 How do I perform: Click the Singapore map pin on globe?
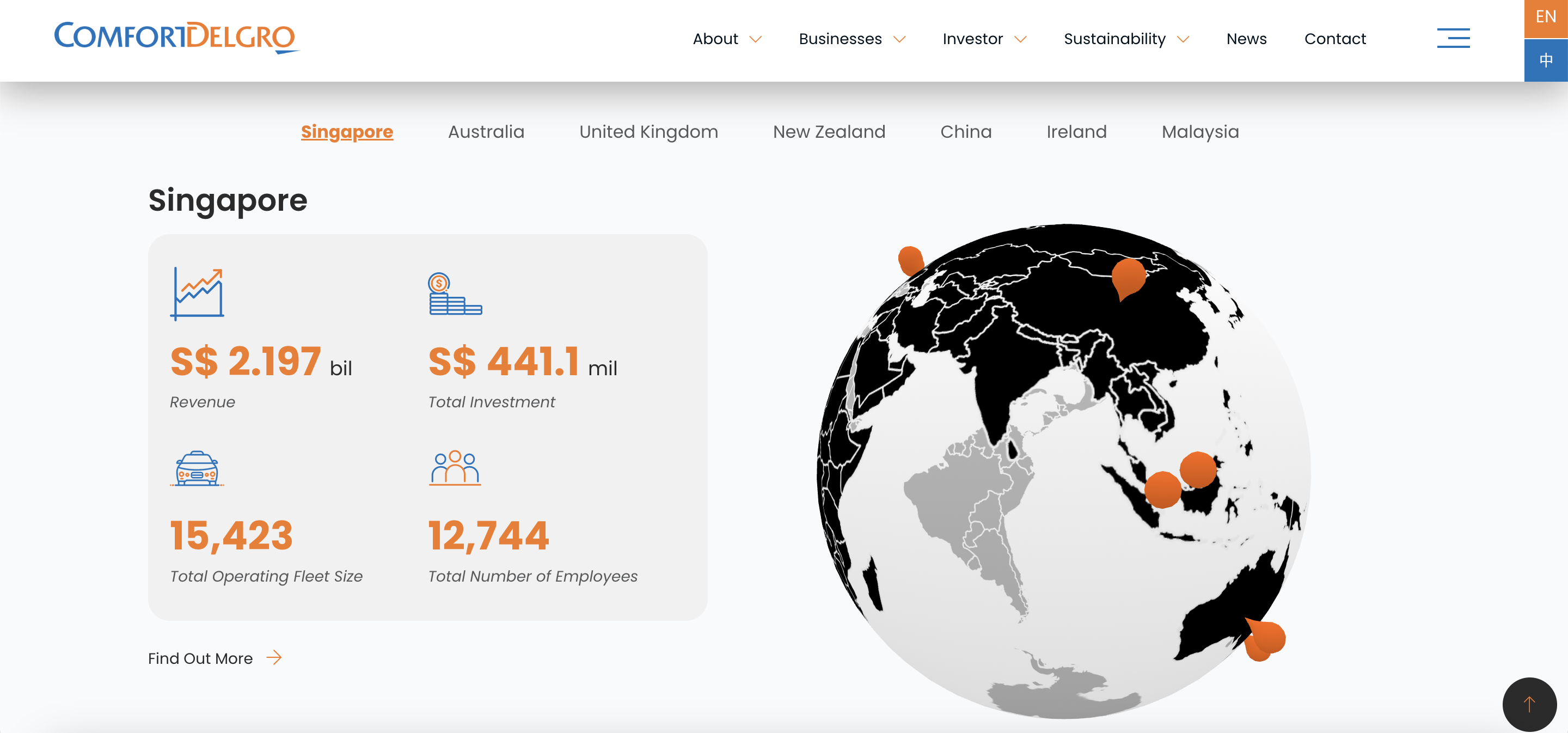click(1162, 490)
